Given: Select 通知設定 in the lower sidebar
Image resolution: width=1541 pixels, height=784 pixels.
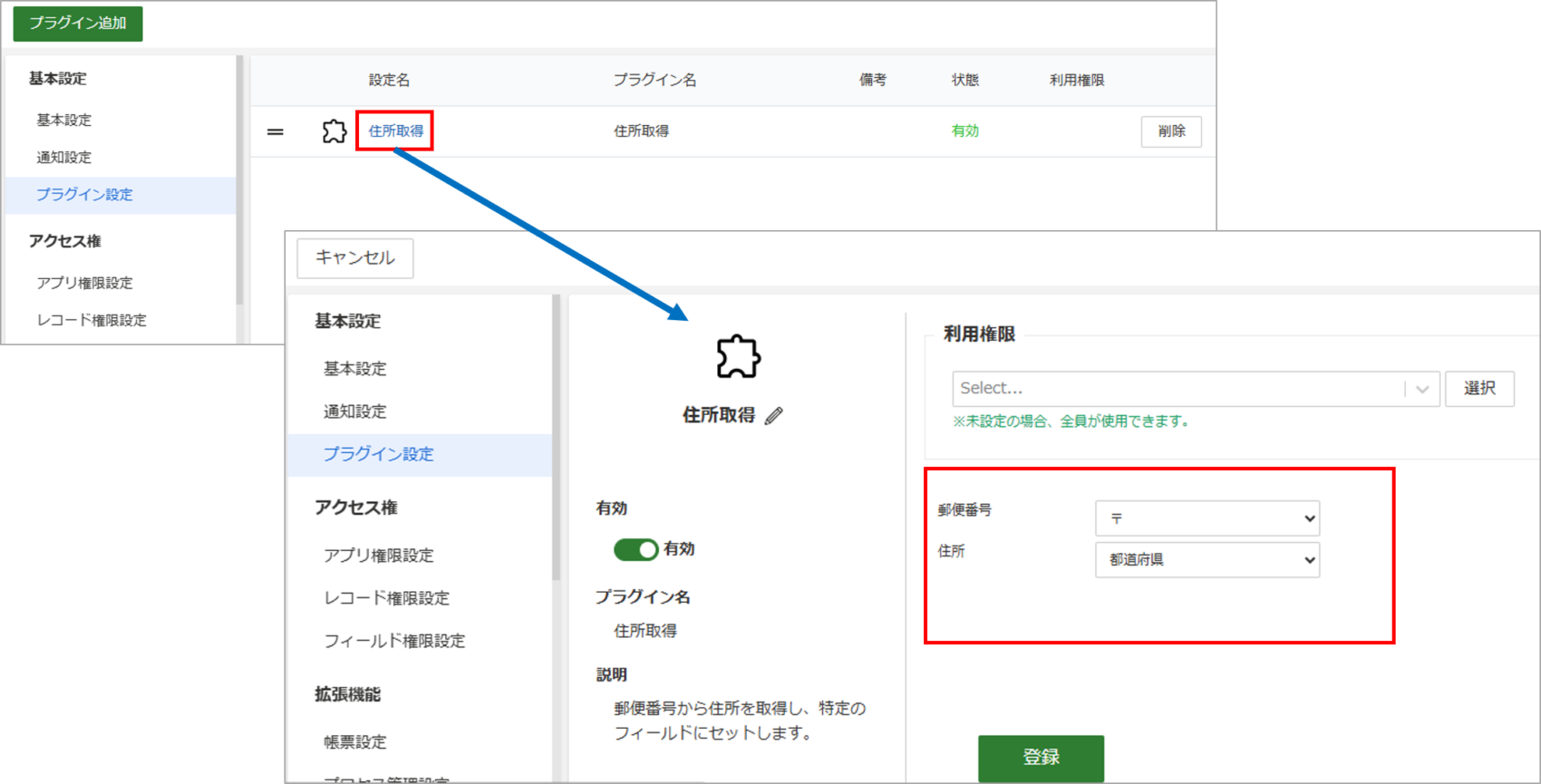Looking at the screenshot, I should (354, 411).
